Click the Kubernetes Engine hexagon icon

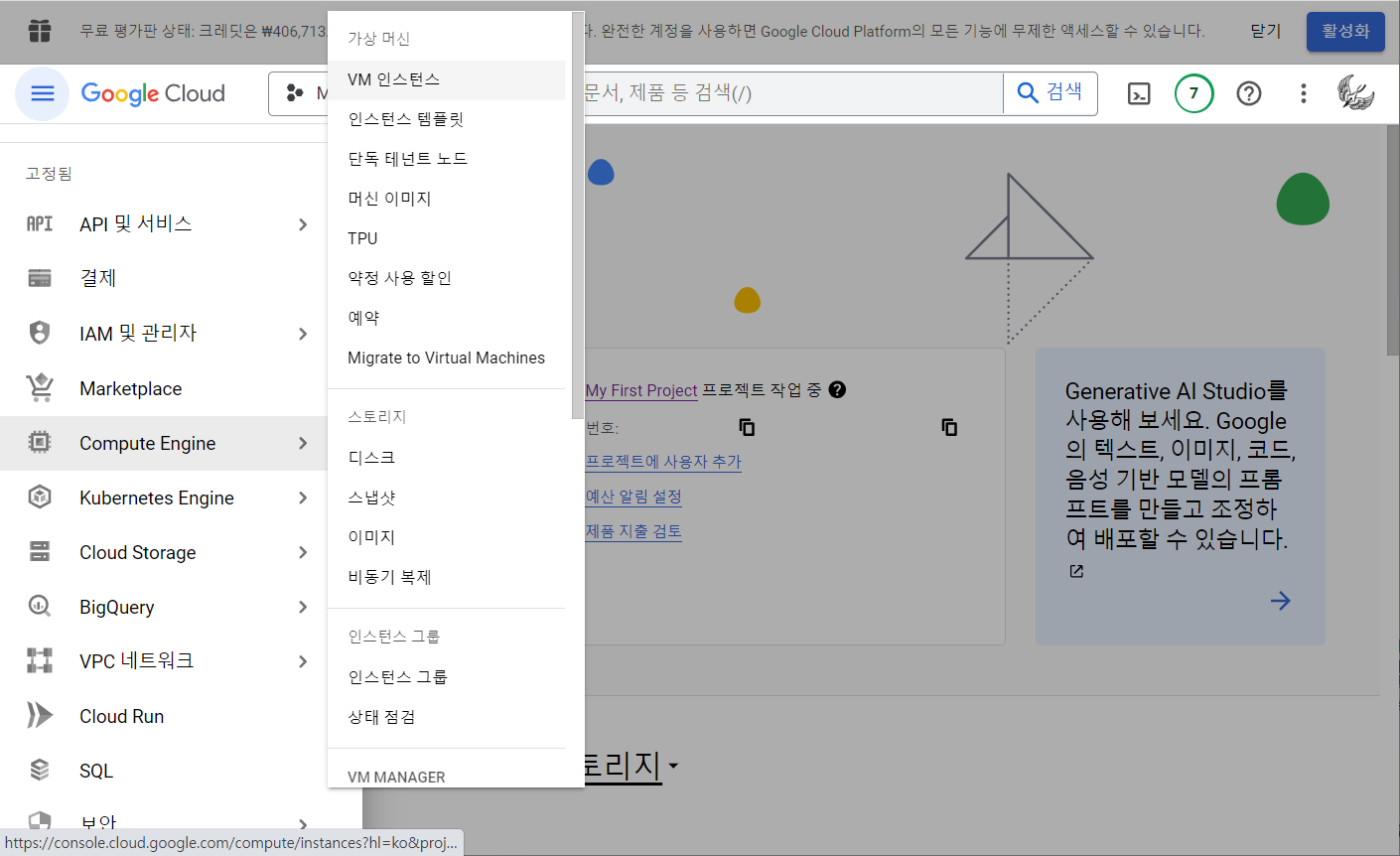40,498
